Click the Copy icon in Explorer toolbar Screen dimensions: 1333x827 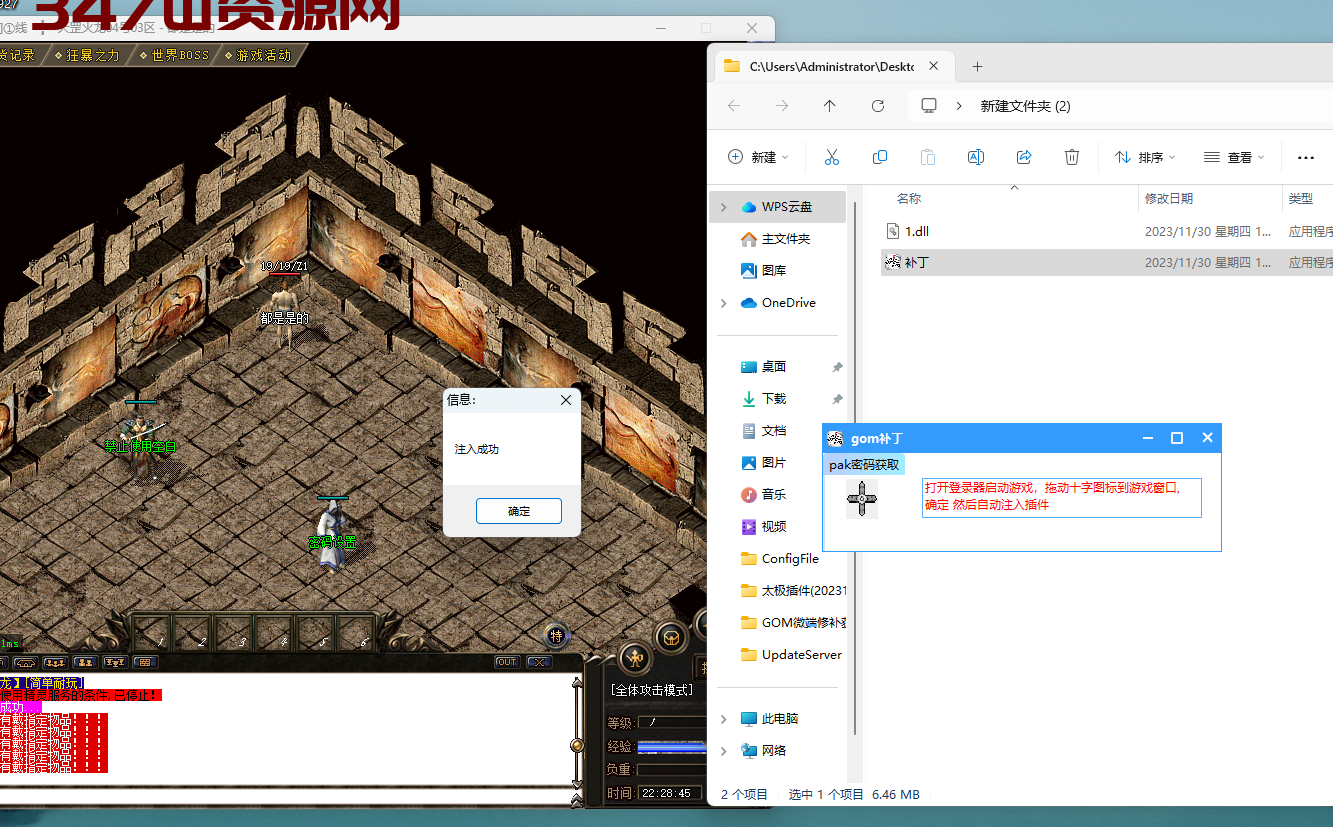[x=880, y=157]
